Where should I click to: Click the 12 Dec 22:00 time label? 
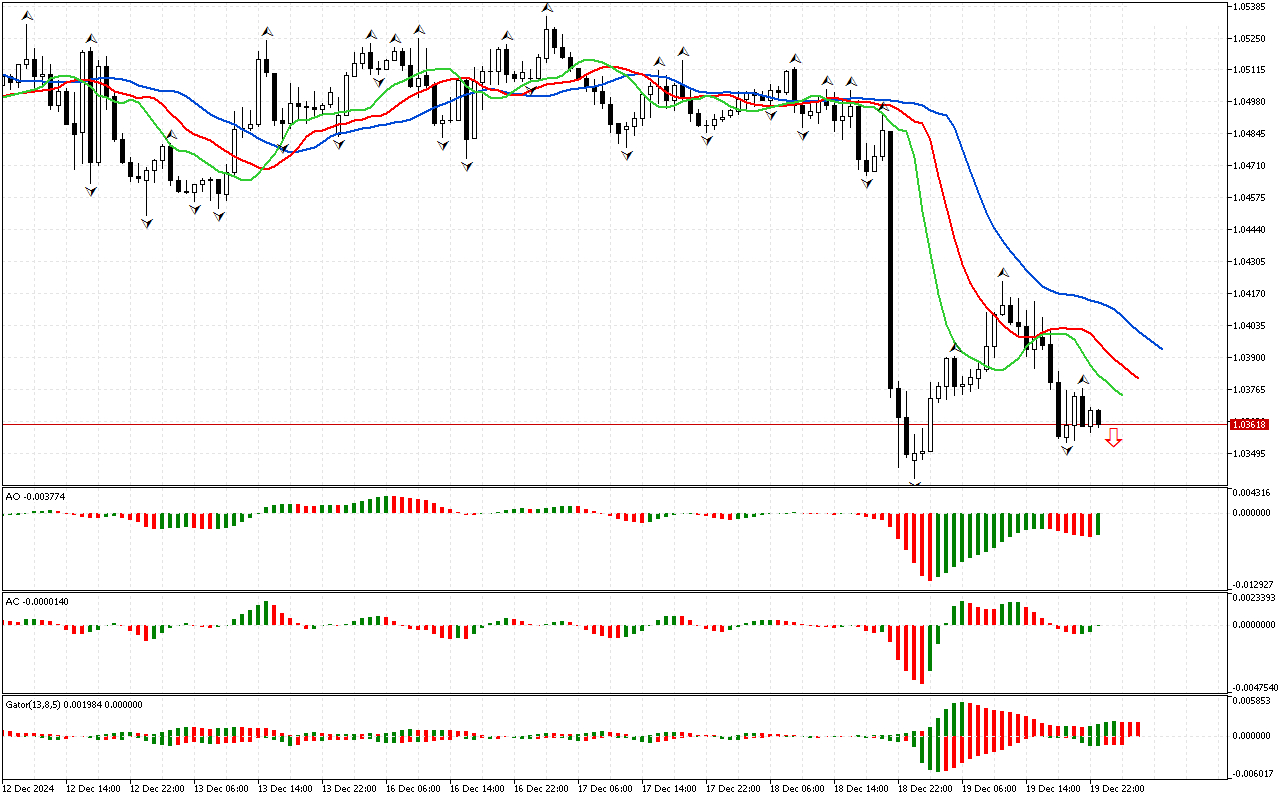157,789
